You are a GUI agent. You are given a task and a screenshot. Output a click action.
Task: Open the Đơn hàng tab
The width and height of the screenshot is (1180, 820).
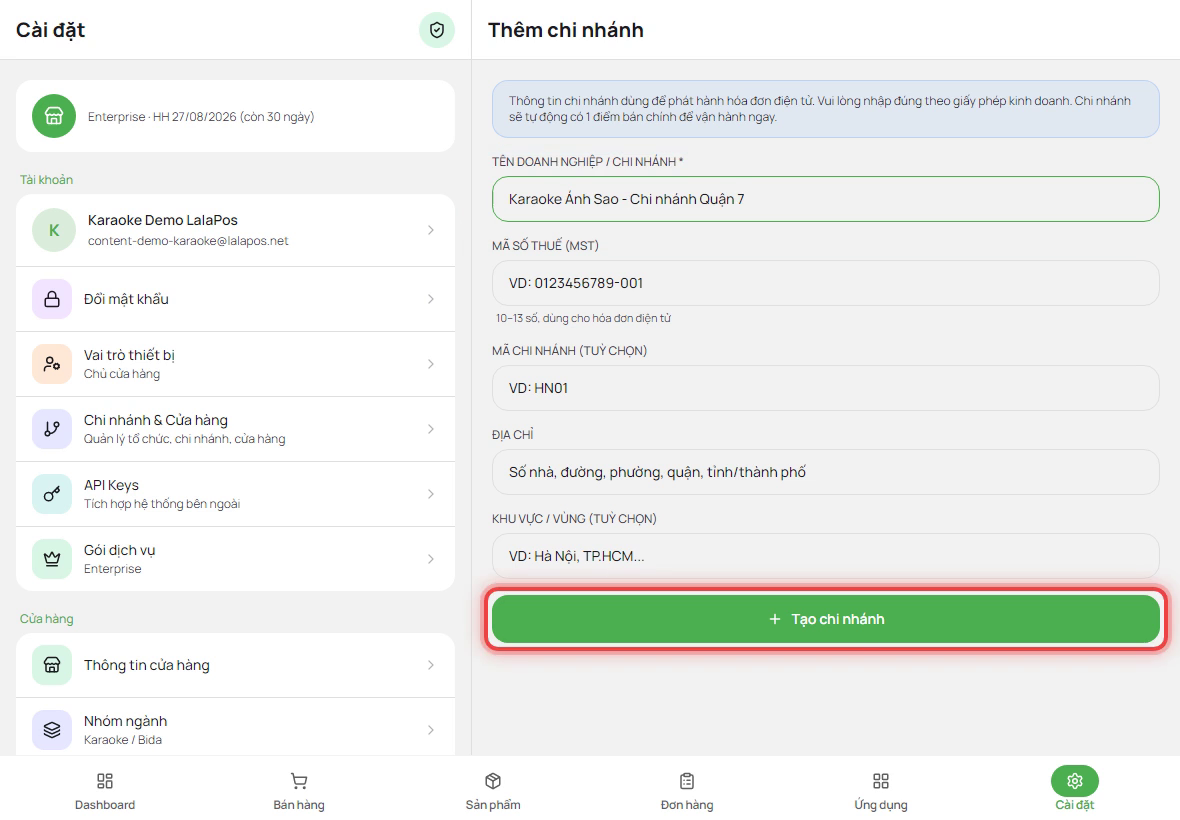point(687,790)
